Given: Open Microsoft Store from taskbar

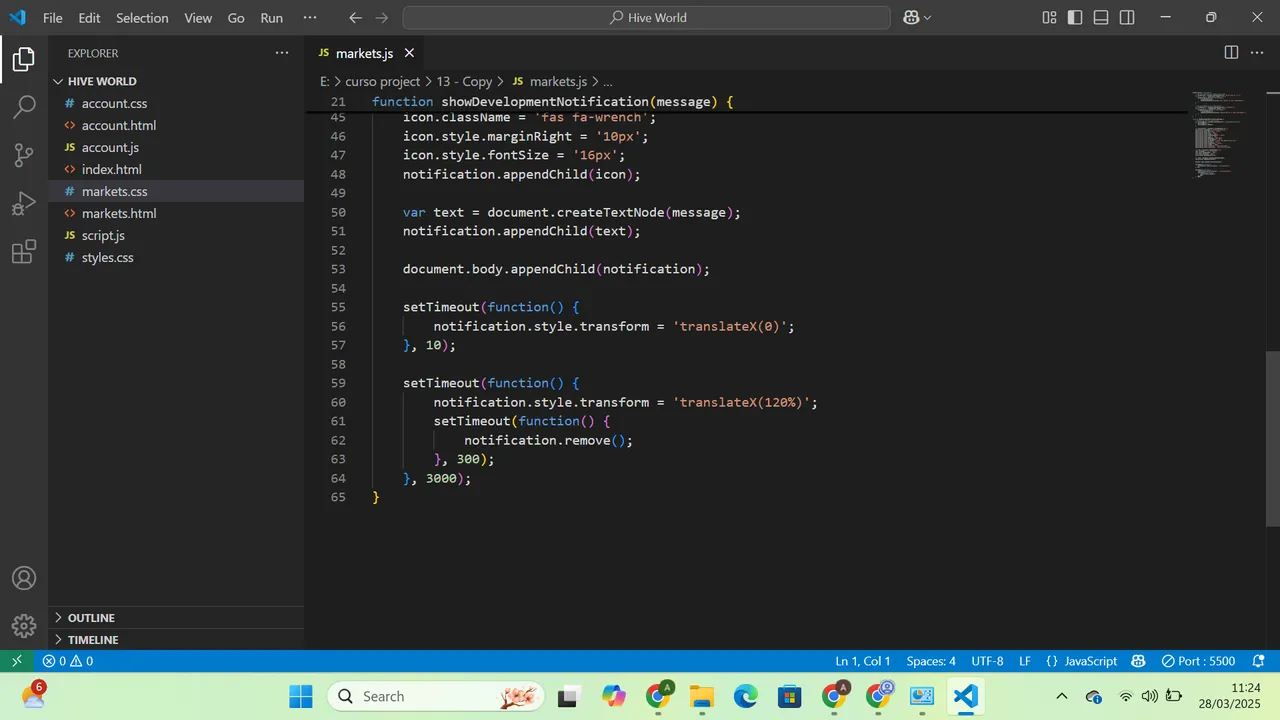Looking at the screenshot, I should point(790,696).
